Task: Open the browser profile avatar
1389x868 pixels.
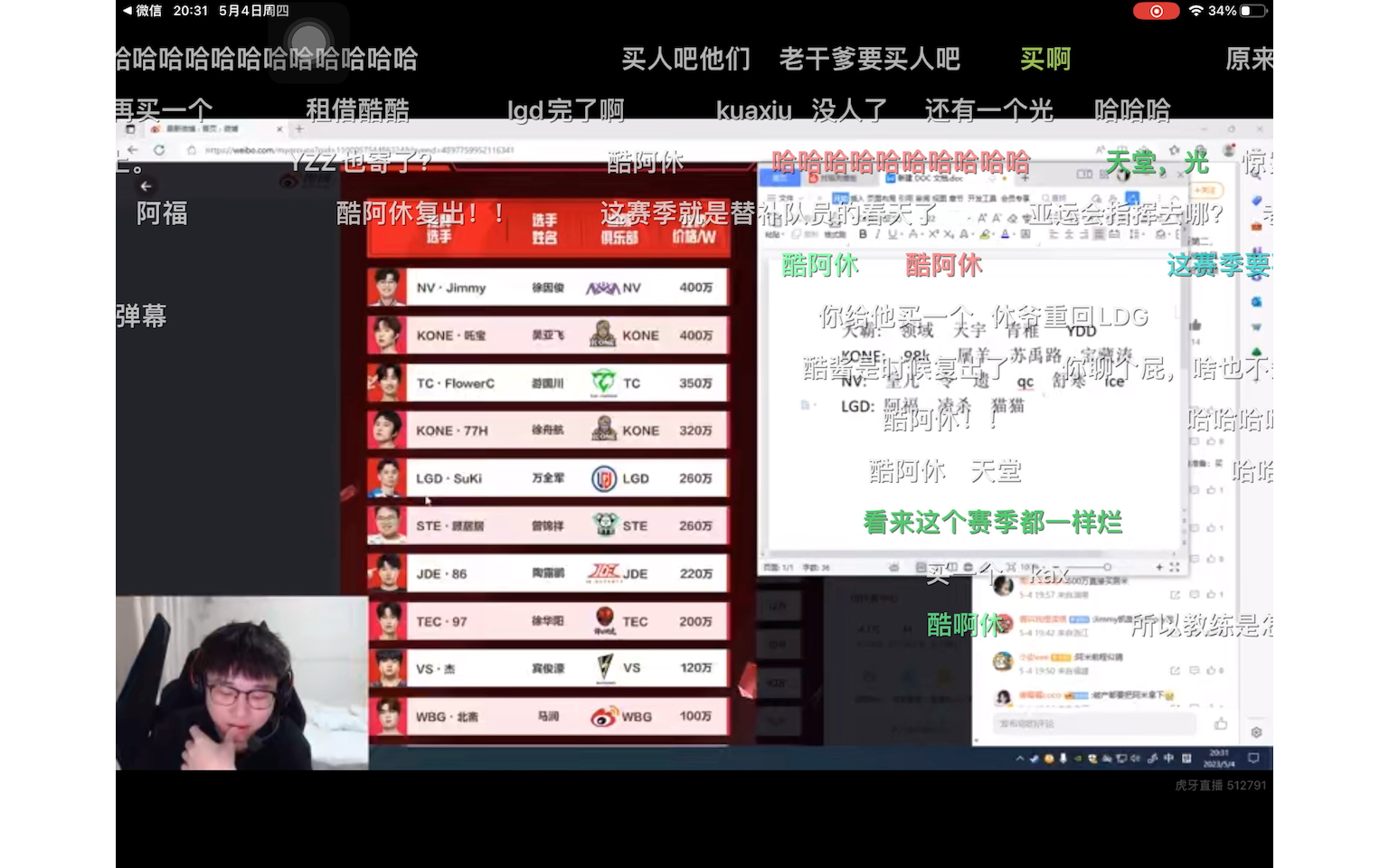Action: (1229, 150)
